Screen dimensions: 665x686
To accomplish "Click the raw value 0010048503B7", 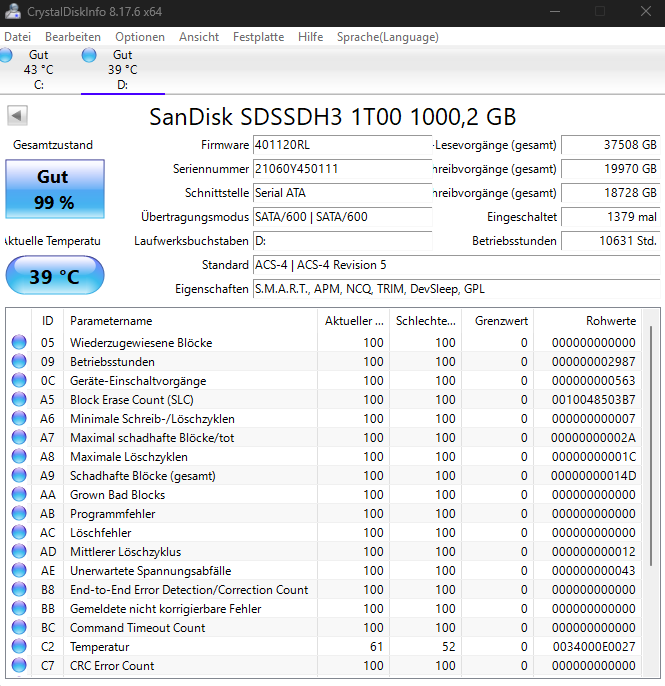I will (x=594, y=399).
